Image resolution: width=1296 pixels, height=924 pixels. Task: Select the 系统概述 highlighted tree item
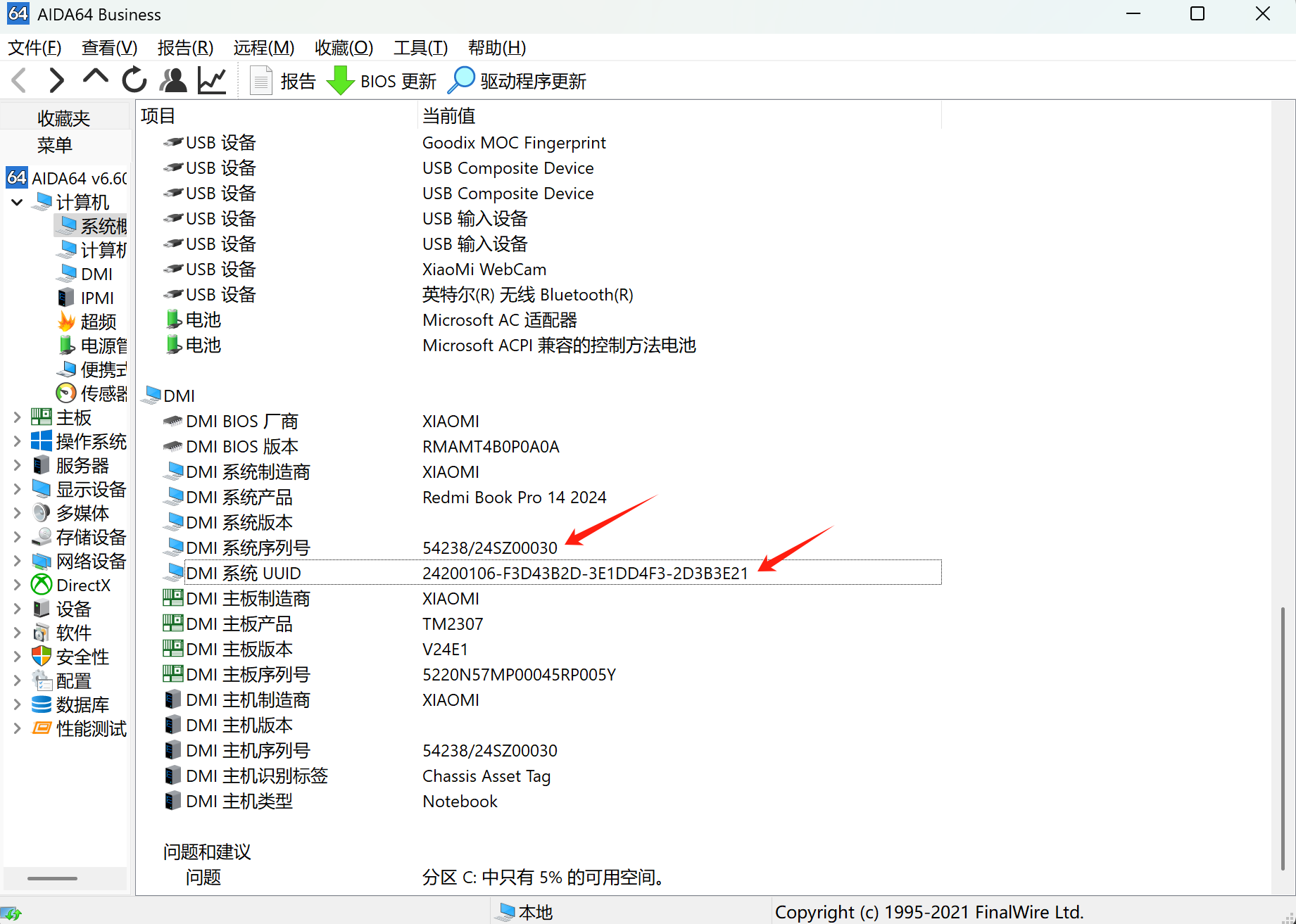click(92, 226)
